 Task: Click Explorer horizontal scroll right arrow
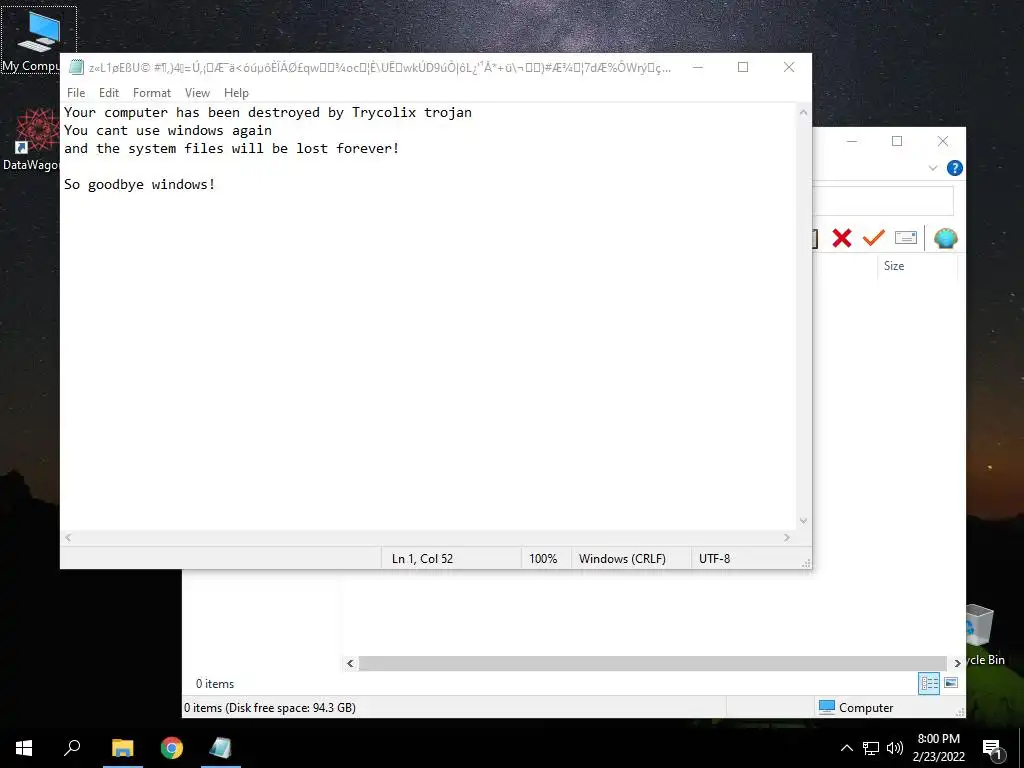pos(957,664)
